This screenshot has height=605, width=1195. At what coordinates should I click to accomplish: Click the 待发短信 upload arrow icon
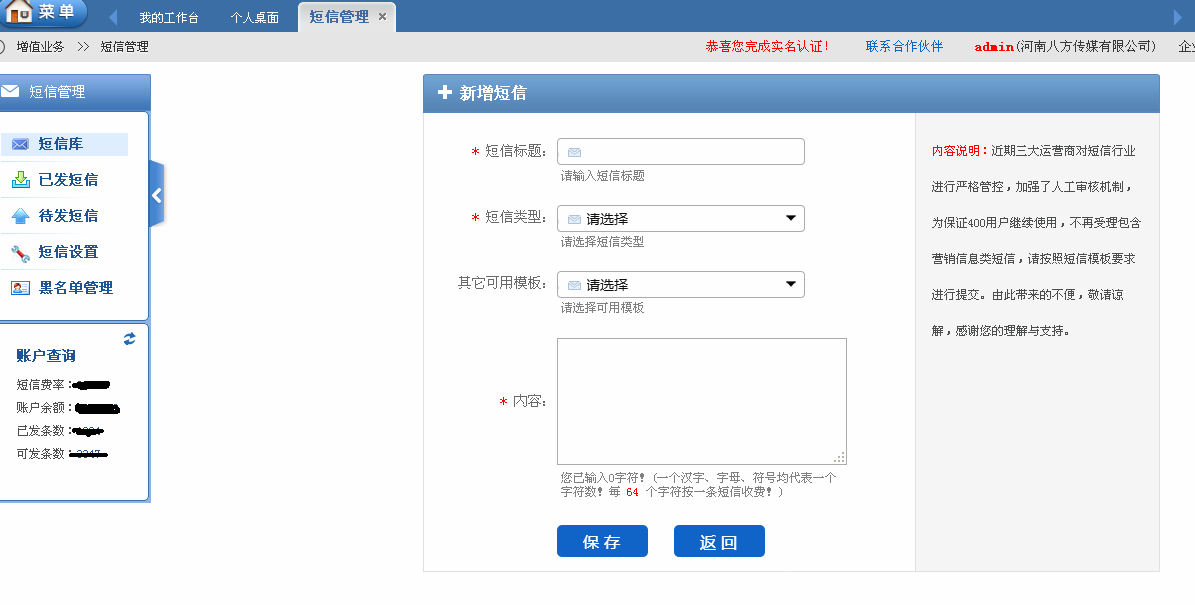(20, 216)
